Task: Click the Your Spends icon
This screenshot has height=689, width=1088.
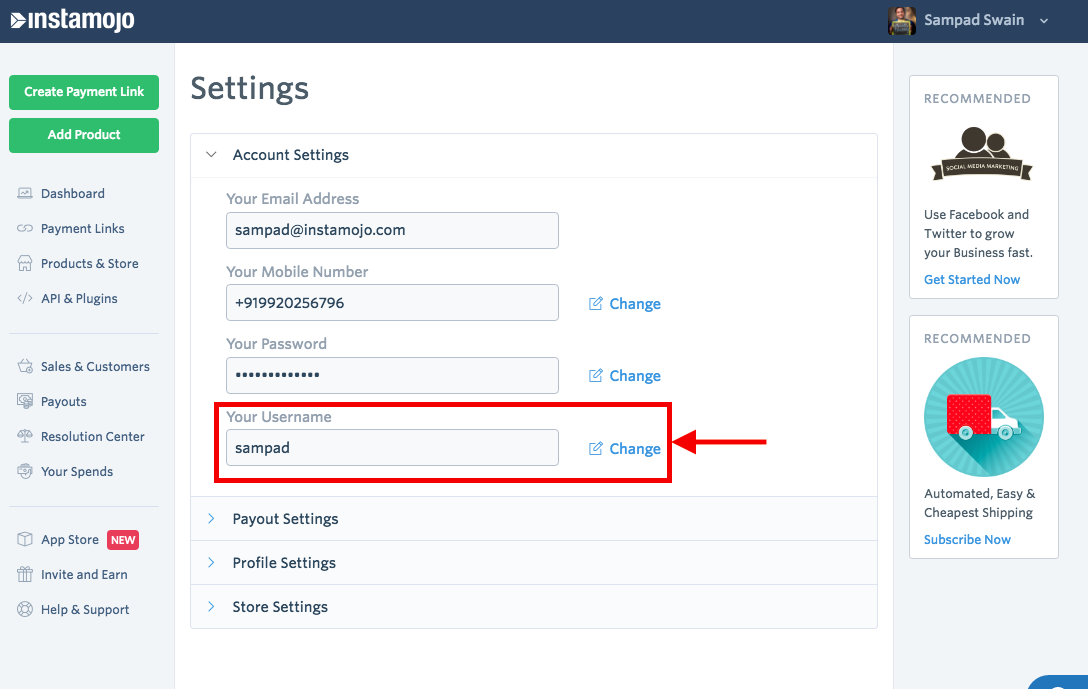Action: (25, 472)
